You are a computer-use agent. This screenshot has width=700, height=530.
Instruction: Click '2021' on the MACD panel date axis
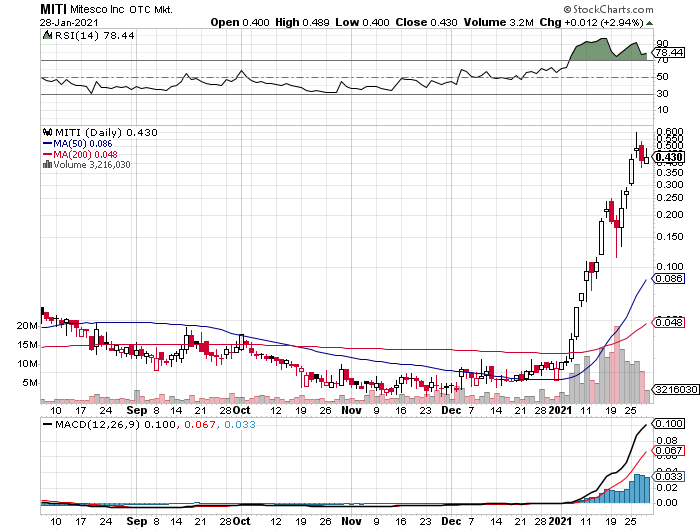coord(560,521)
